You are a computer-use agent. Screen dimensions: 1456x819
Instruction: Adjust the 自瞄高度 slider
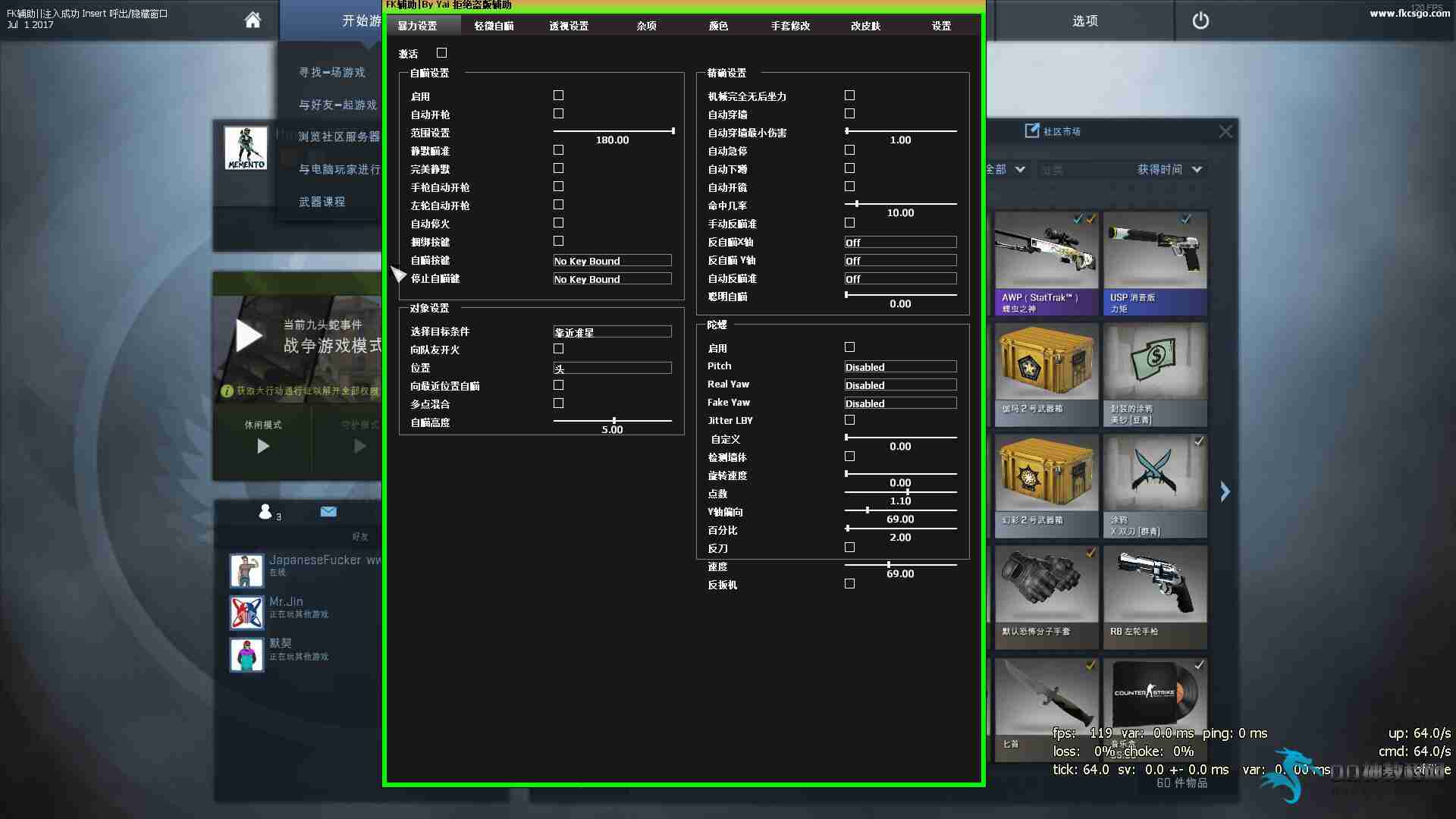point(612,420)
